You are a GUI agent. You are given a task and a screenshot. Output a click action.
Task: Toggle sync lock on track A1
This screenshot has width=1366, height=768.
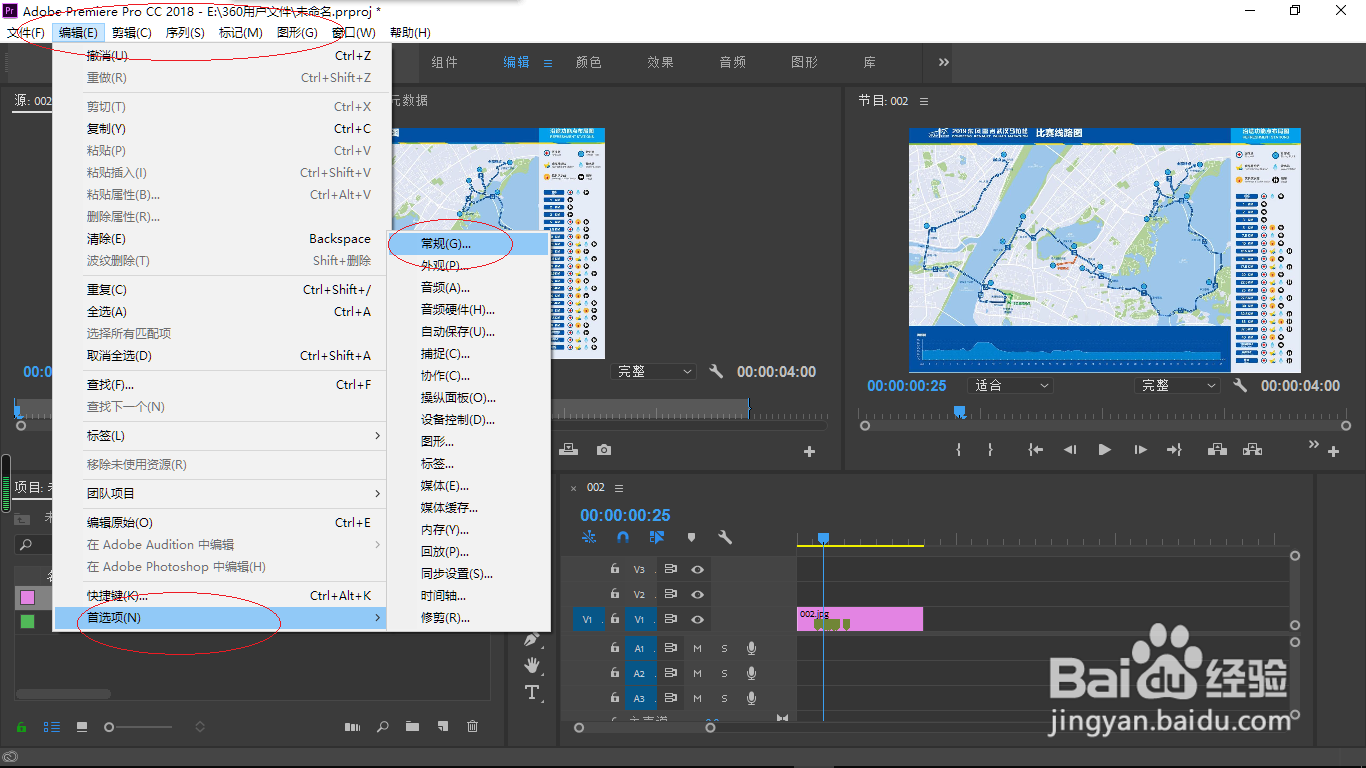671,648
